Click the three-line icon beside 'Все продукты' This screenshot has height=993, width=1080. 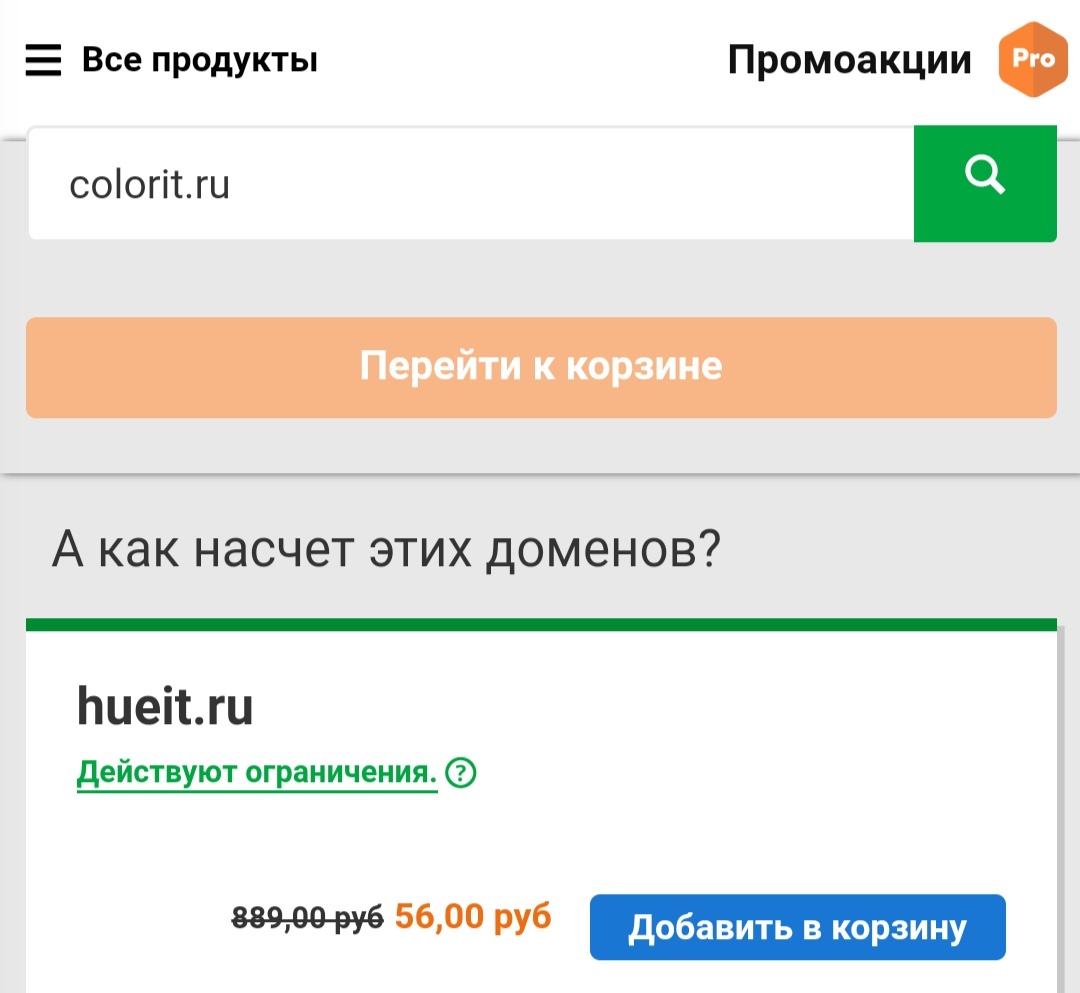point(43,61)
